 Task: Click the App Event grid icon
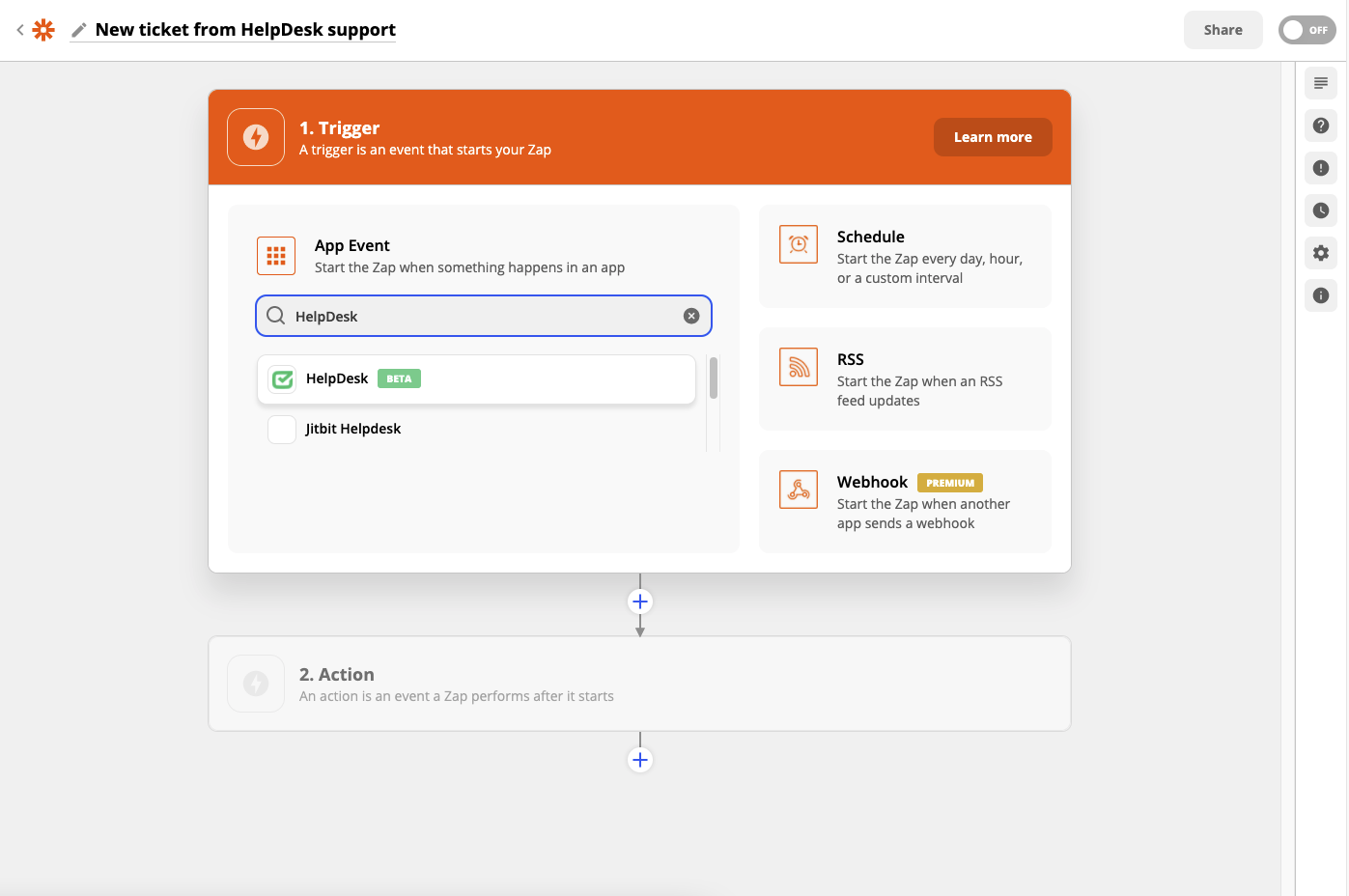[x=276, y=256]
